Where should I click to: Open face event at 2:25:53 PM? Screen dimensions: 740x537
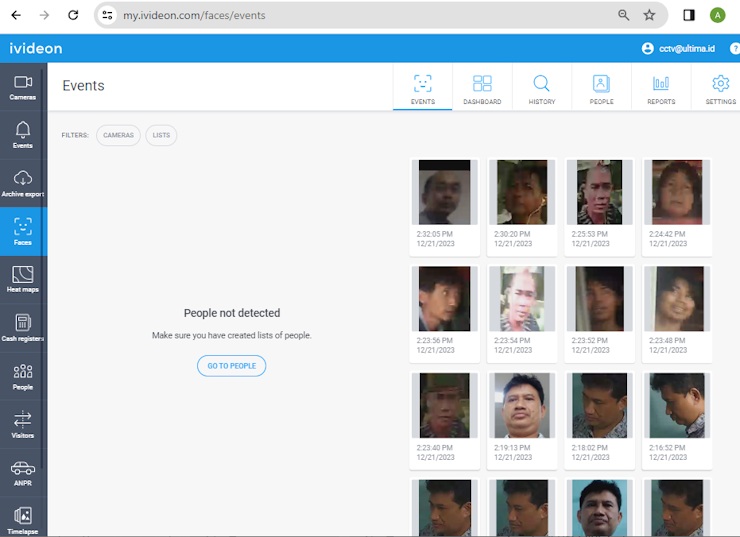tap(599, 207)
